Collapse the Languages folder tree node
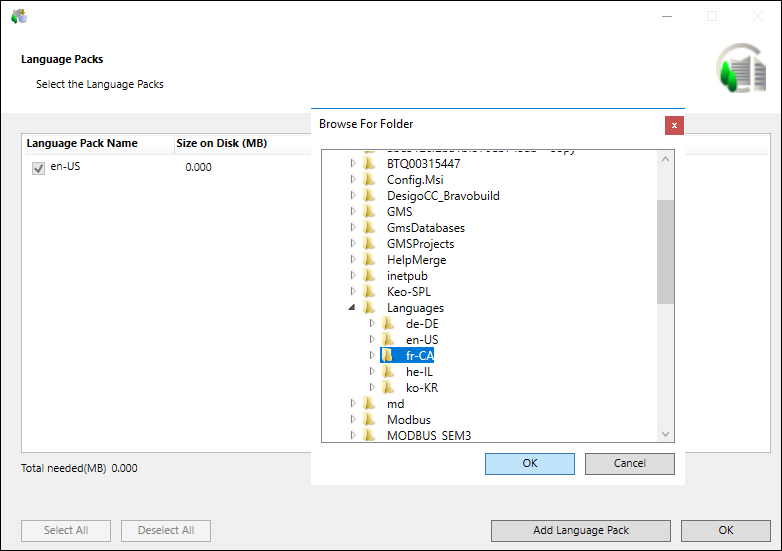The image size is (782, 551). pos(352,308)
